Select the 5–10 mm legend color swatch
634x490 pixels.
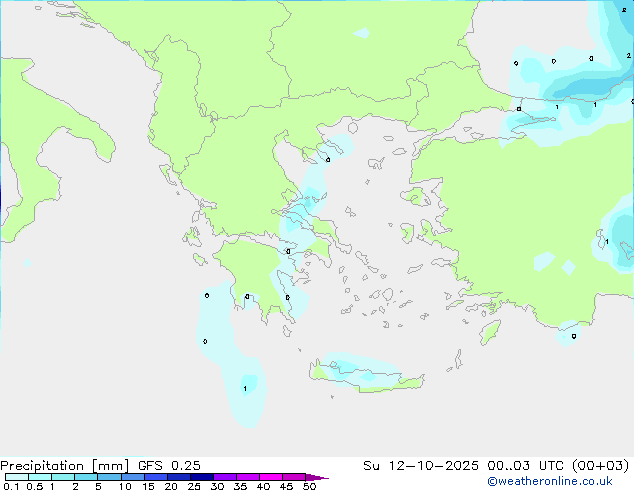tap(109, 477)
